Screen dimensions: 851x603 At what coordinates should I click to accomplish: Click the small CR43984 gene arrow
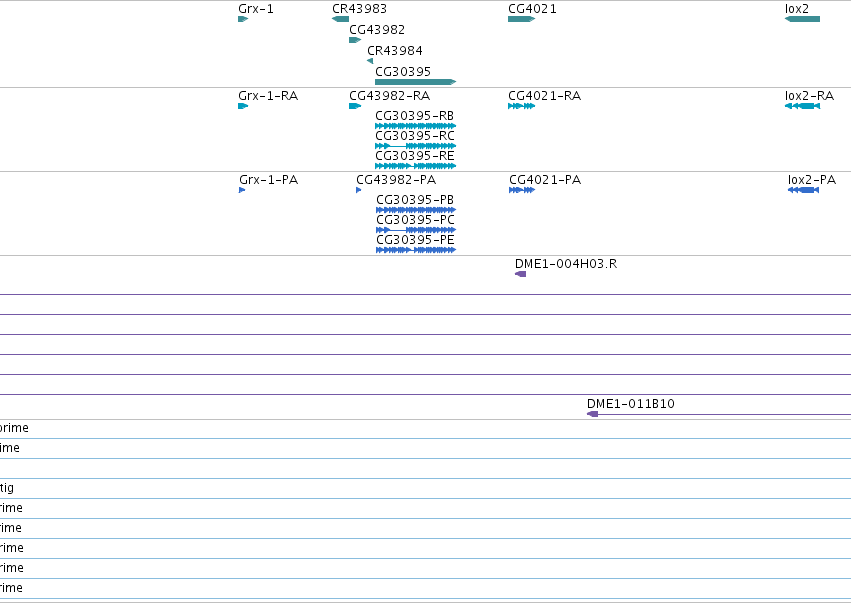[x=370, y=61]
